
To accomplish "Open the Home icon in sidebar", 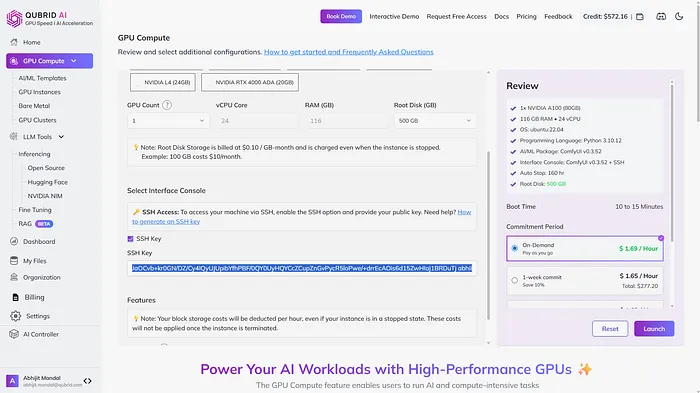I will coord(14,42).
